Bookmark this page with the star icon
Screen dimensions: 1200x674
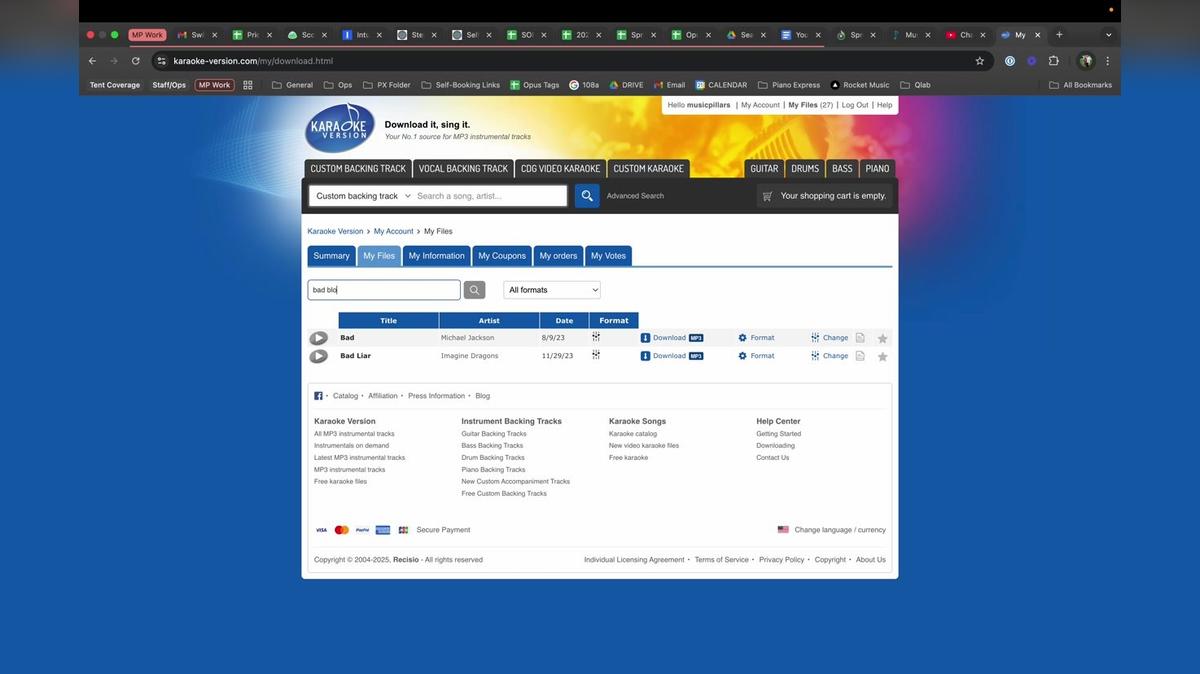coord(980,61)
